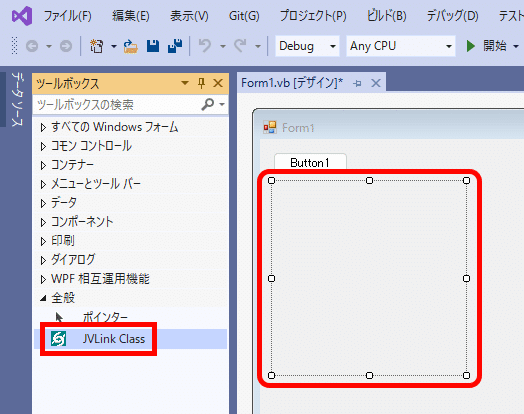Expand the メニューとツール バー category
The image size is (524, 414).
(x=43, y=184)
